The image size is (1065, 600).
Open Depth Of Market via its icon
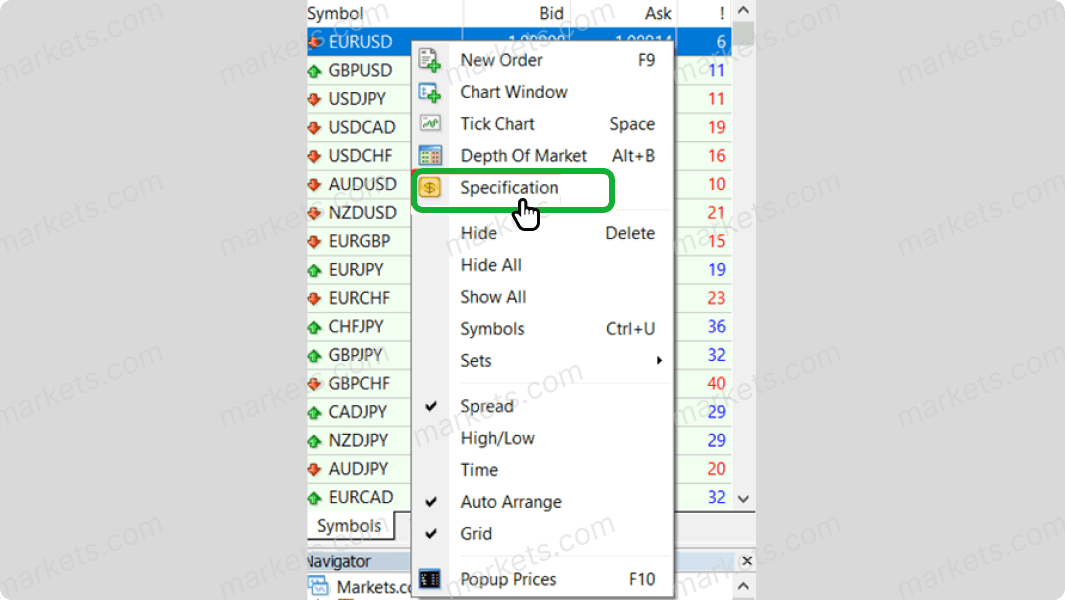coord(430,155)
